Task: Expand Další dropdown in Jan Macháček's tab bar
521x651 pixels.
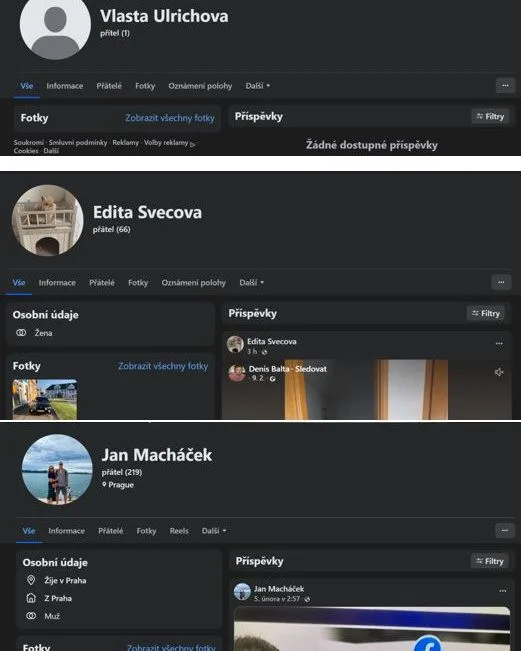Action: coord(214,531)
